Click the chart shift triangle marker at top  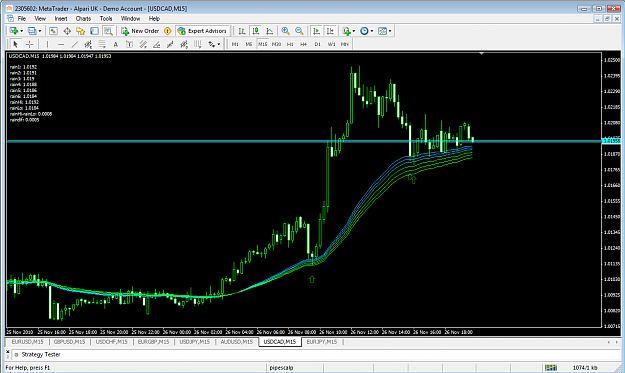(x=482, y=53)
